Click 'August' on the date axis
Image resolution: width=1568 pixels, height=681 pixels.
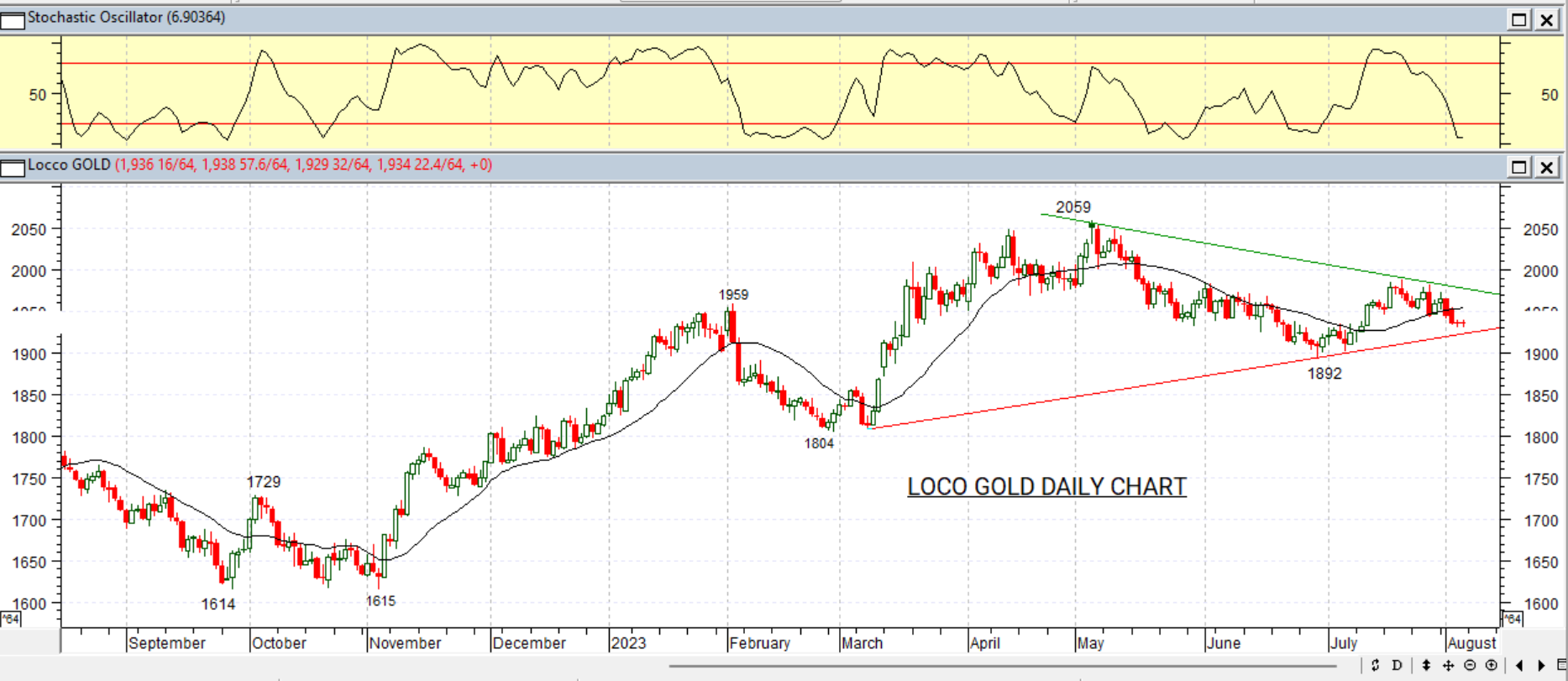(x=1471, y=643)
